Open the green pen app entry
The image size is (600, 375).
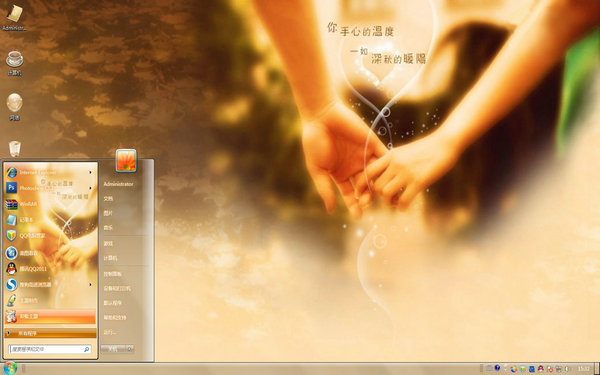[x=50, y=300]
